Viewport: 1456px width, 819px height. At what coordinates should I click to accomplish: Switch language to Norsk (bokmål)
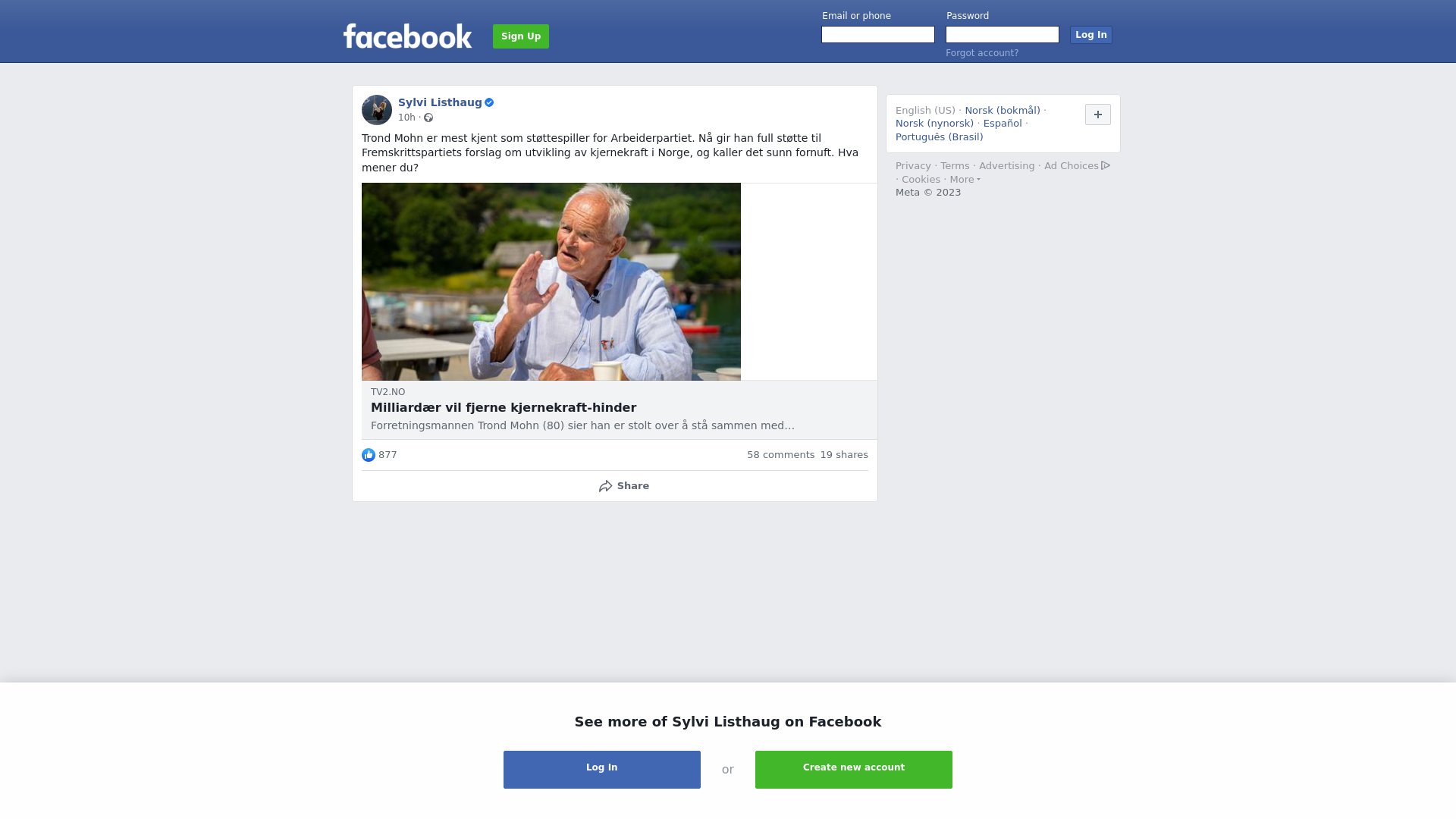click(1003, 111)
